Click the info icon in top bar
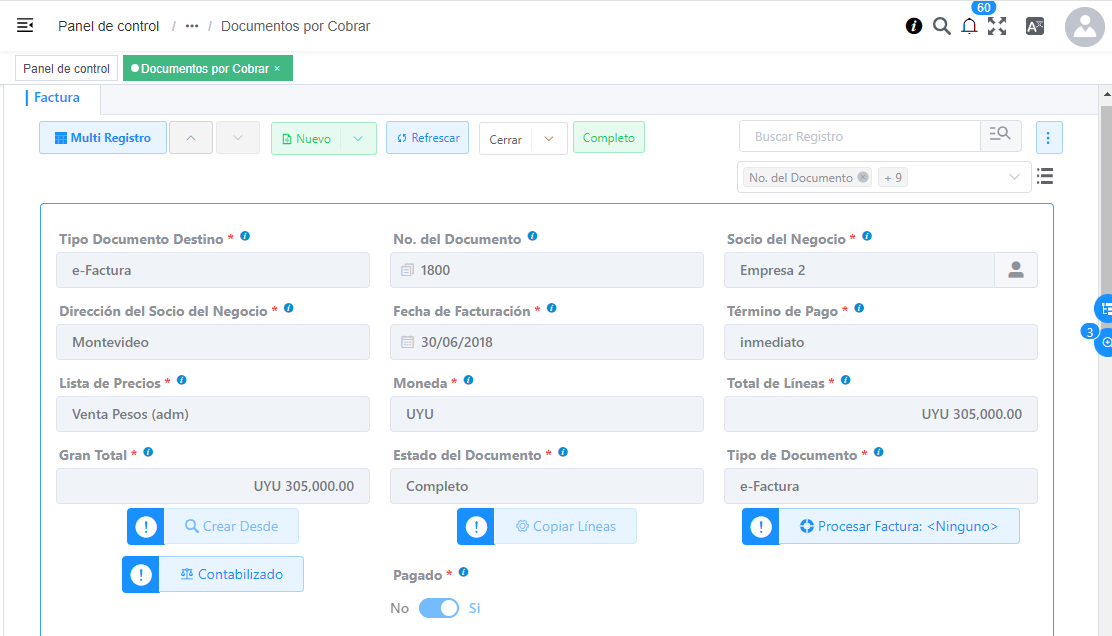 (x=914, y=26)
